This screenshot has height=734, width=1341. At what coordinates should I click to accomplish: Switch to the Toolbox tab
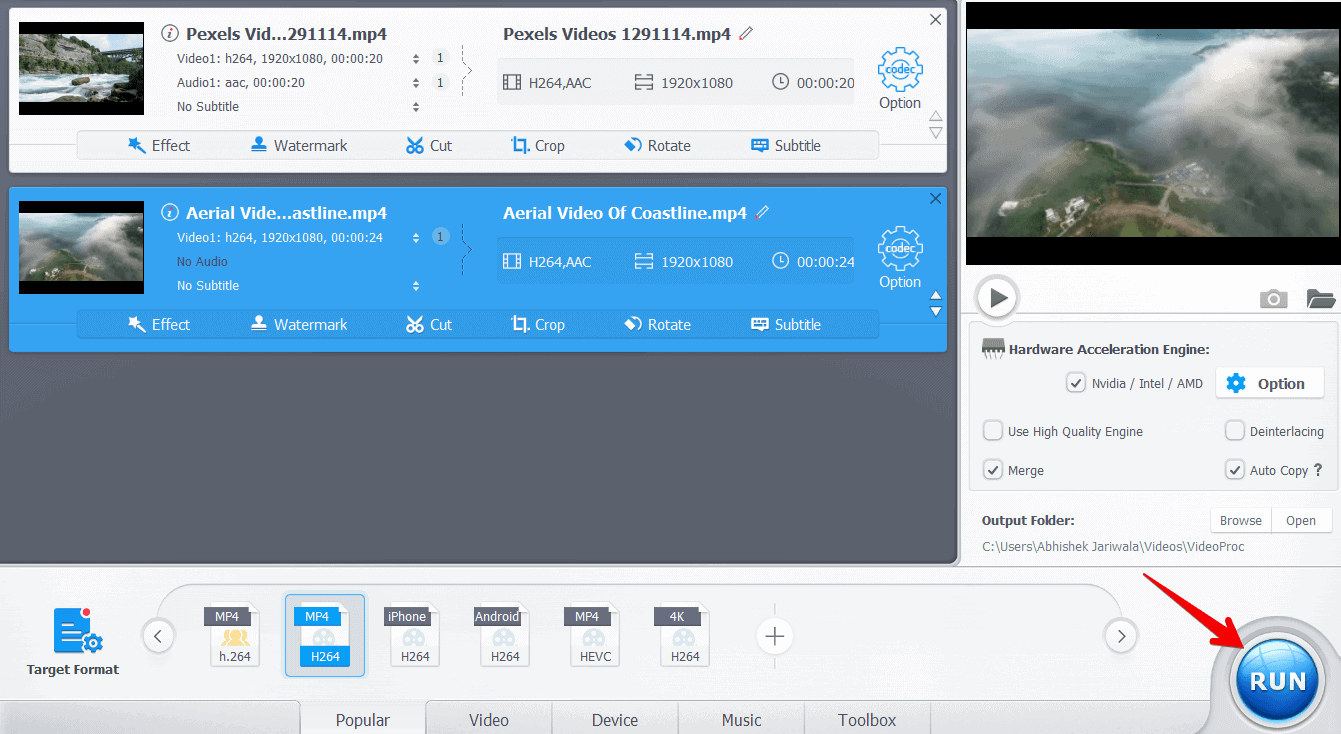point(867,718)
